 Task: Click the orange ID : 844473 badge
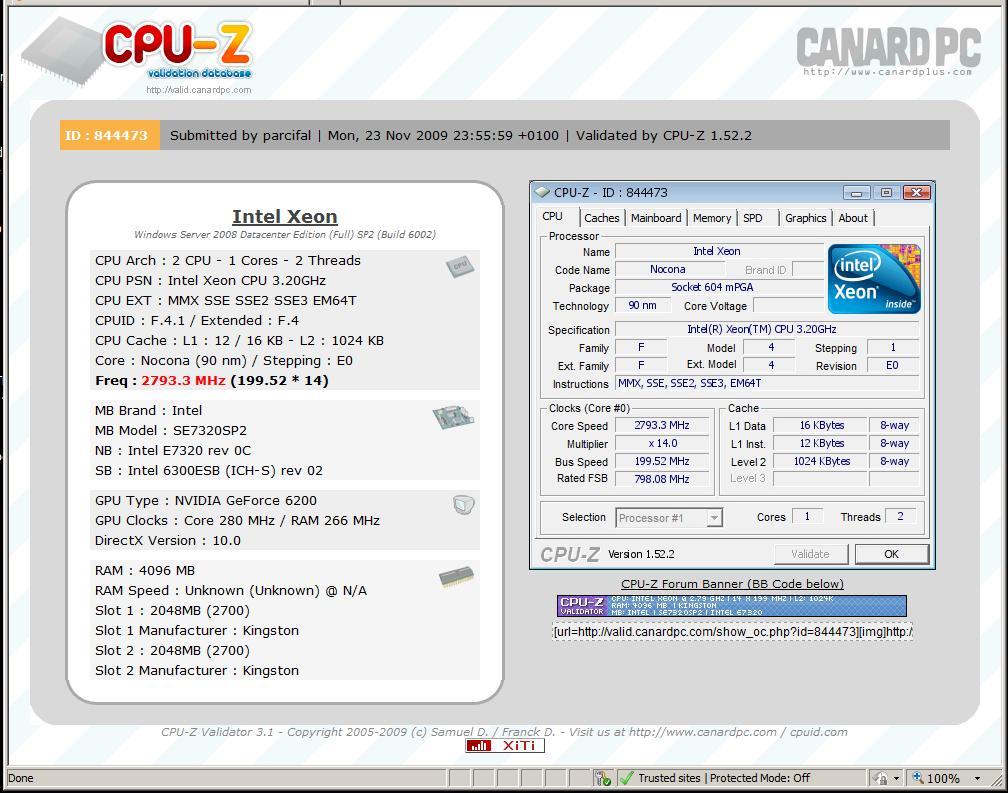109,136
